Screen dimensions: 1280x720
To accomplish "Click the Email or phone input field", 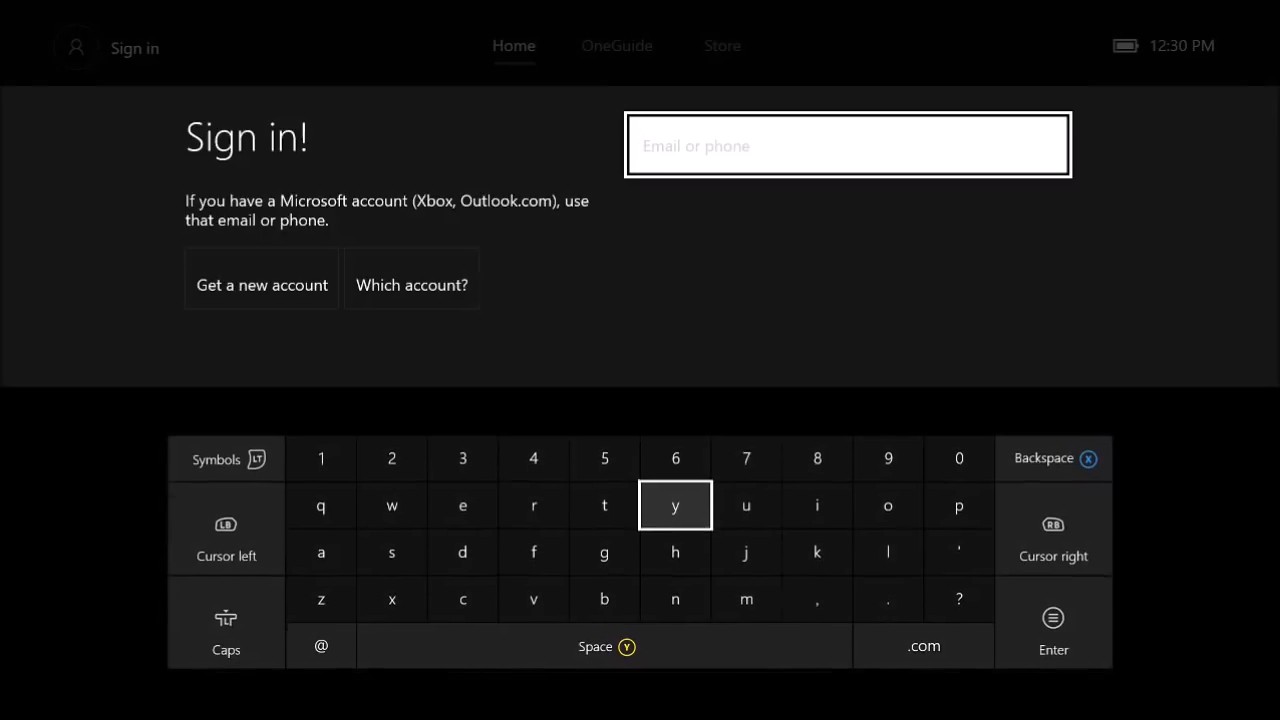I will pos(847,145).
